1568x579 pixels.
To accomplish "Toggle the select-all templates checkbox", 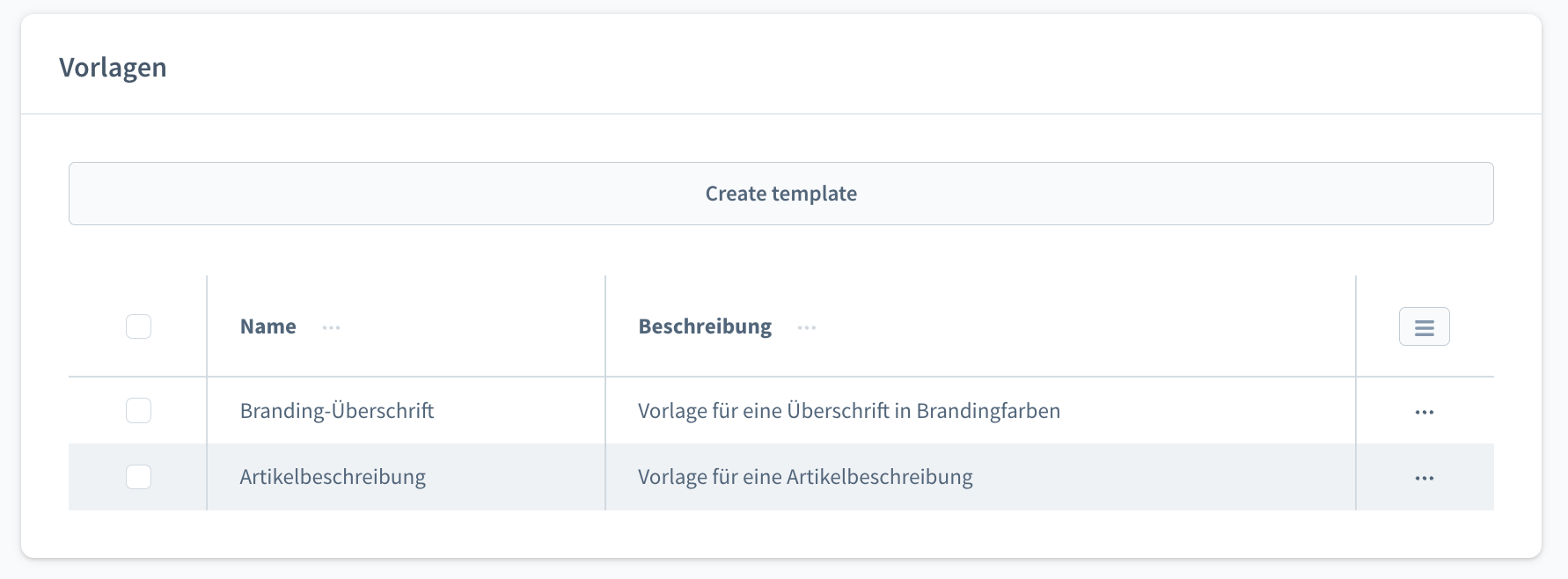I will point(138,326).
